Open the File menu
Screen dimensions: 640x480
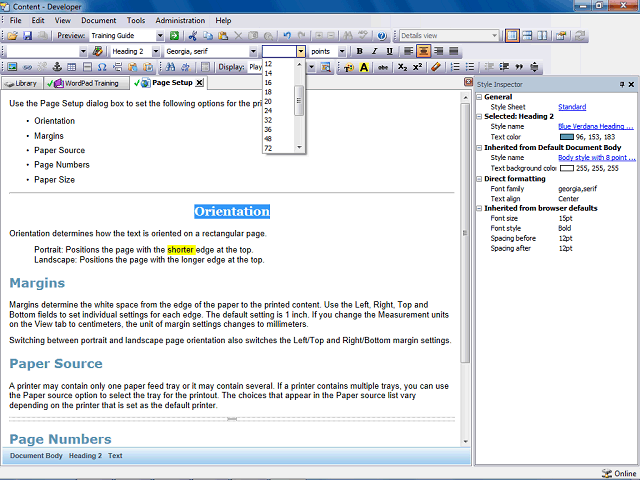(x=16, y=20)
